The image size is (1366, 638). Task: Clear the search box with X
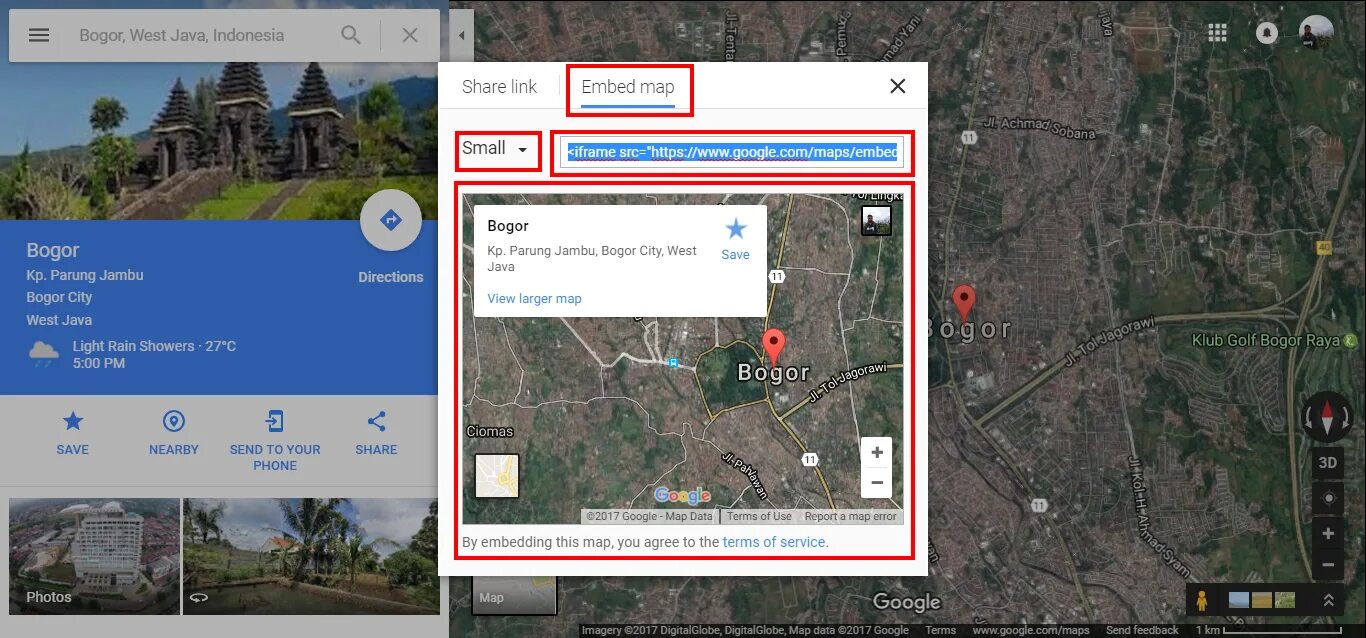(410, 35)
